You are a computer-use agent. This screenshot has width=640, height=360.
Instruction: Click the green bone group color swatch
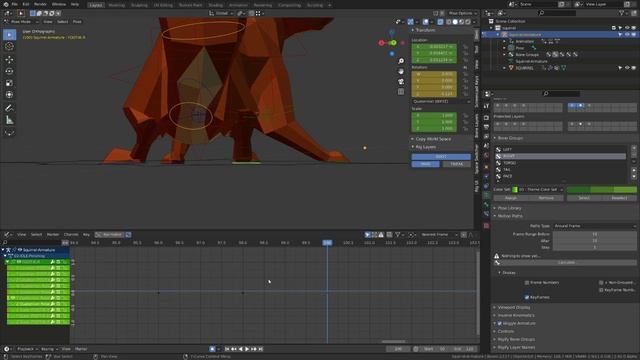(x=602, y=189)
